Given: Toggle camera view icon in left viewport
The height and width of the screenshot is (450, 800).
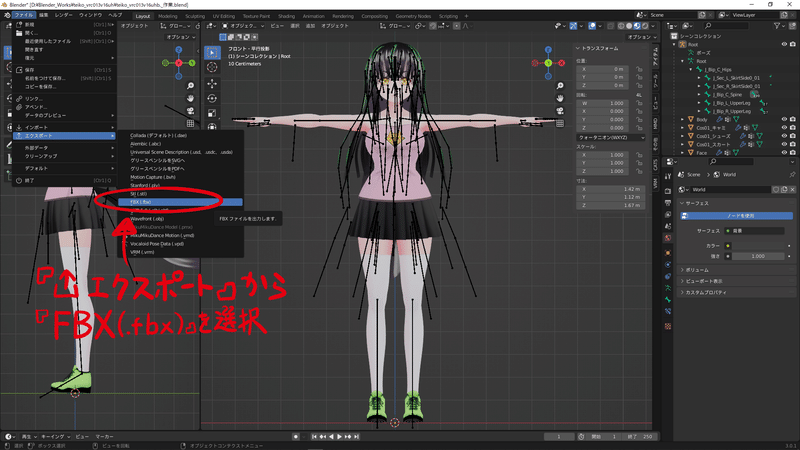Looking at the screenshot, I should click(x=190, y=111).
